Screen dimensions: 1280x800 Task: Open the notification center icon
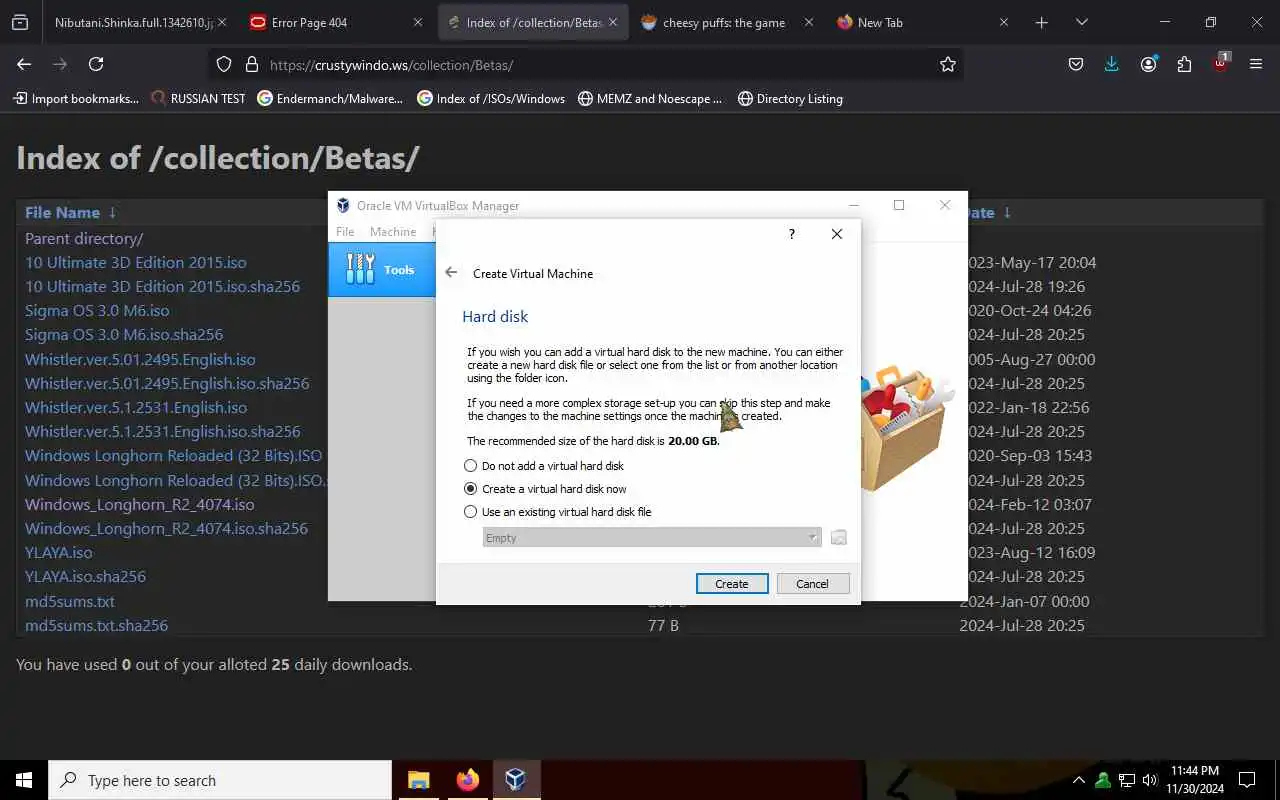tap(1247, 780)
